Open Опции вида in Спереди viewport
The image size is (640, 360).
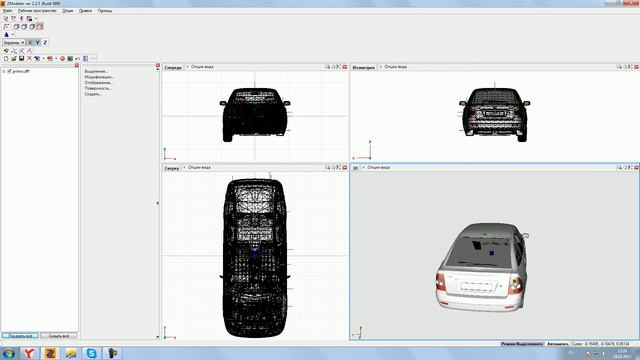click(202, 67)
